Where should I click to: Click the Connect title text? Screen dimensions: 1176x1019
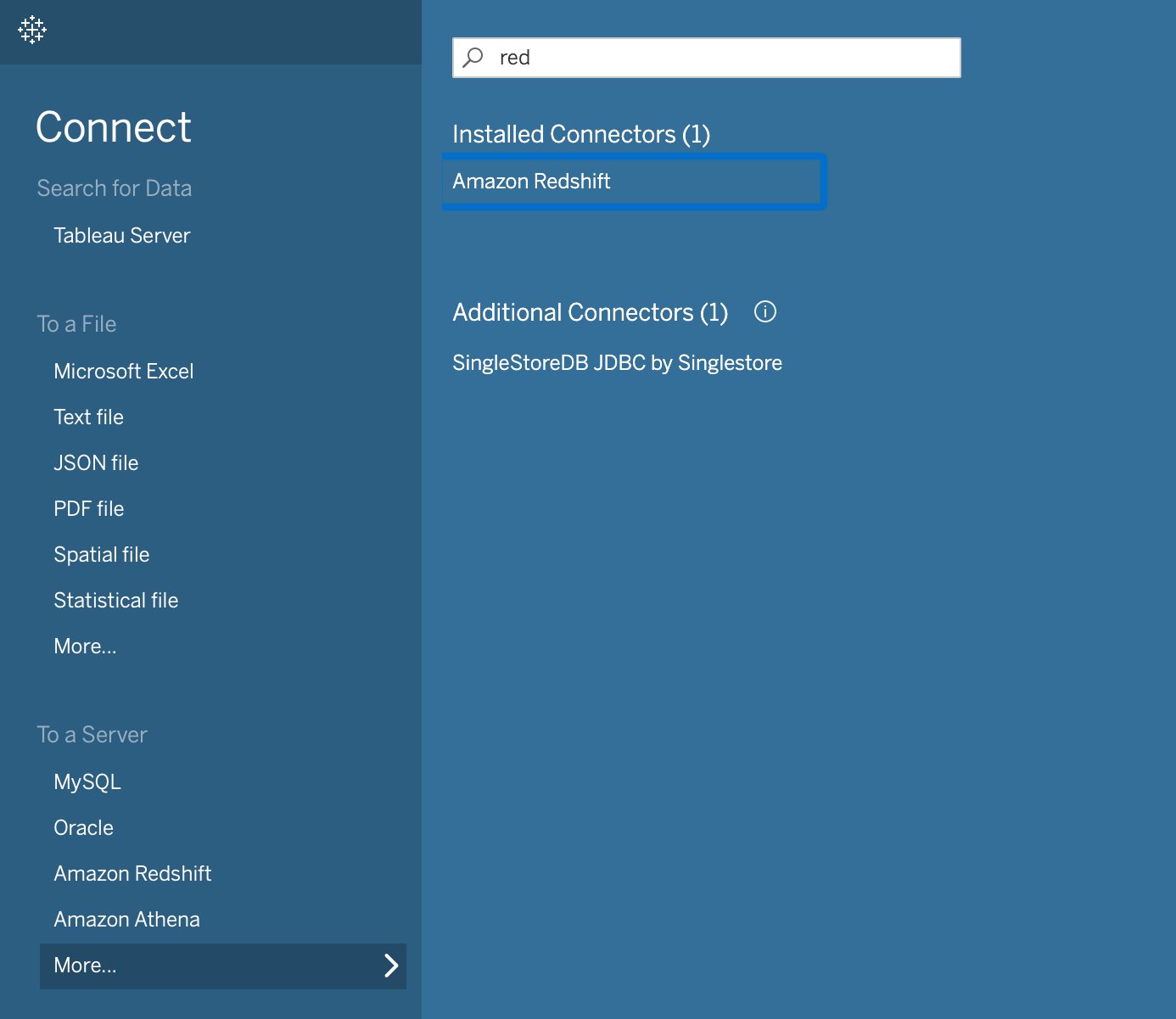[x=114, y=127]
